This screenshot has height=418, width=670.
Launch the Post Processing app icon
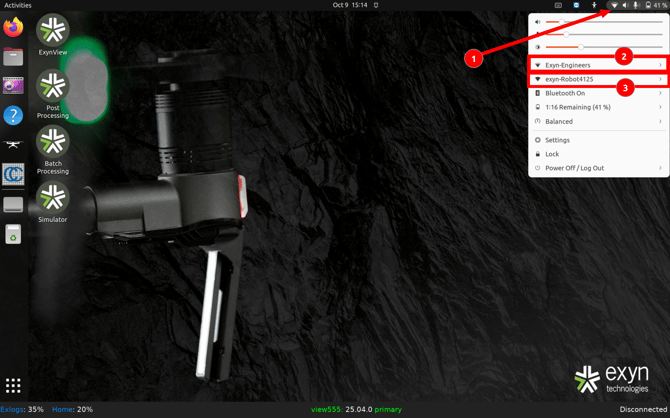[x=52, y=88]
